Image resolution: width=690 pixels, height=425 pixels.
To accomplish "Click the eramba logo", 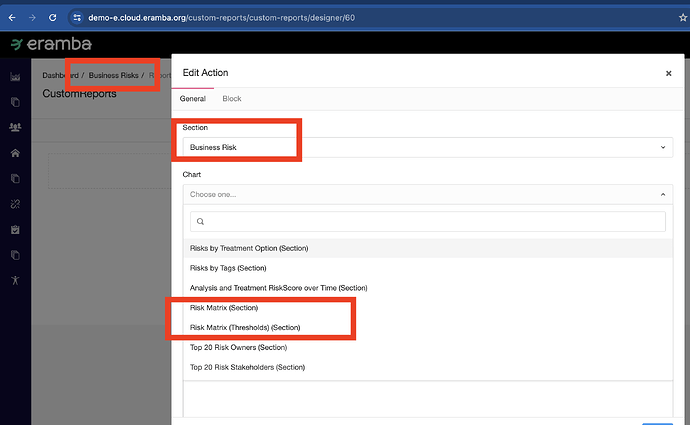I will [51, 44].
